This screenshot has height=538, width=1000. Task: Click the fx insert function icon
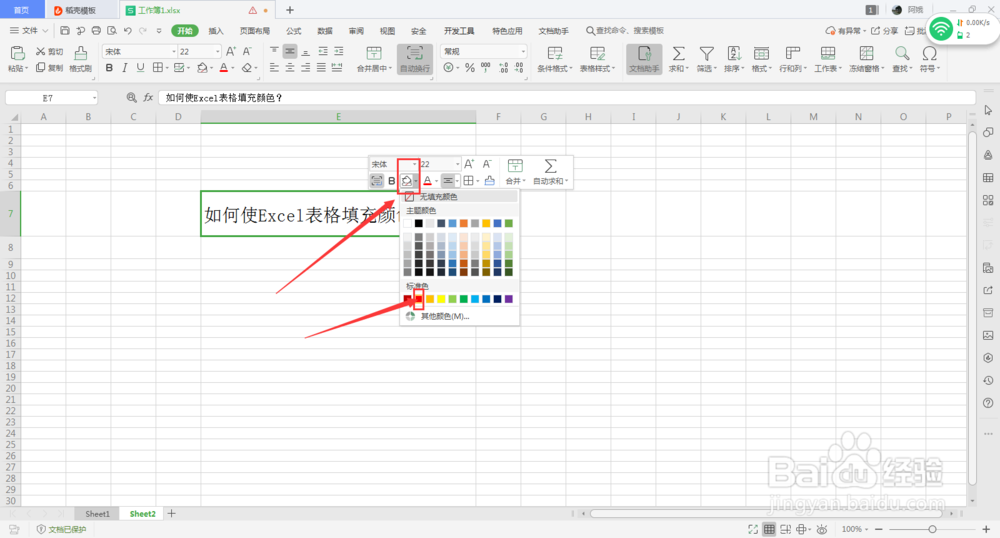click(148, 98)
